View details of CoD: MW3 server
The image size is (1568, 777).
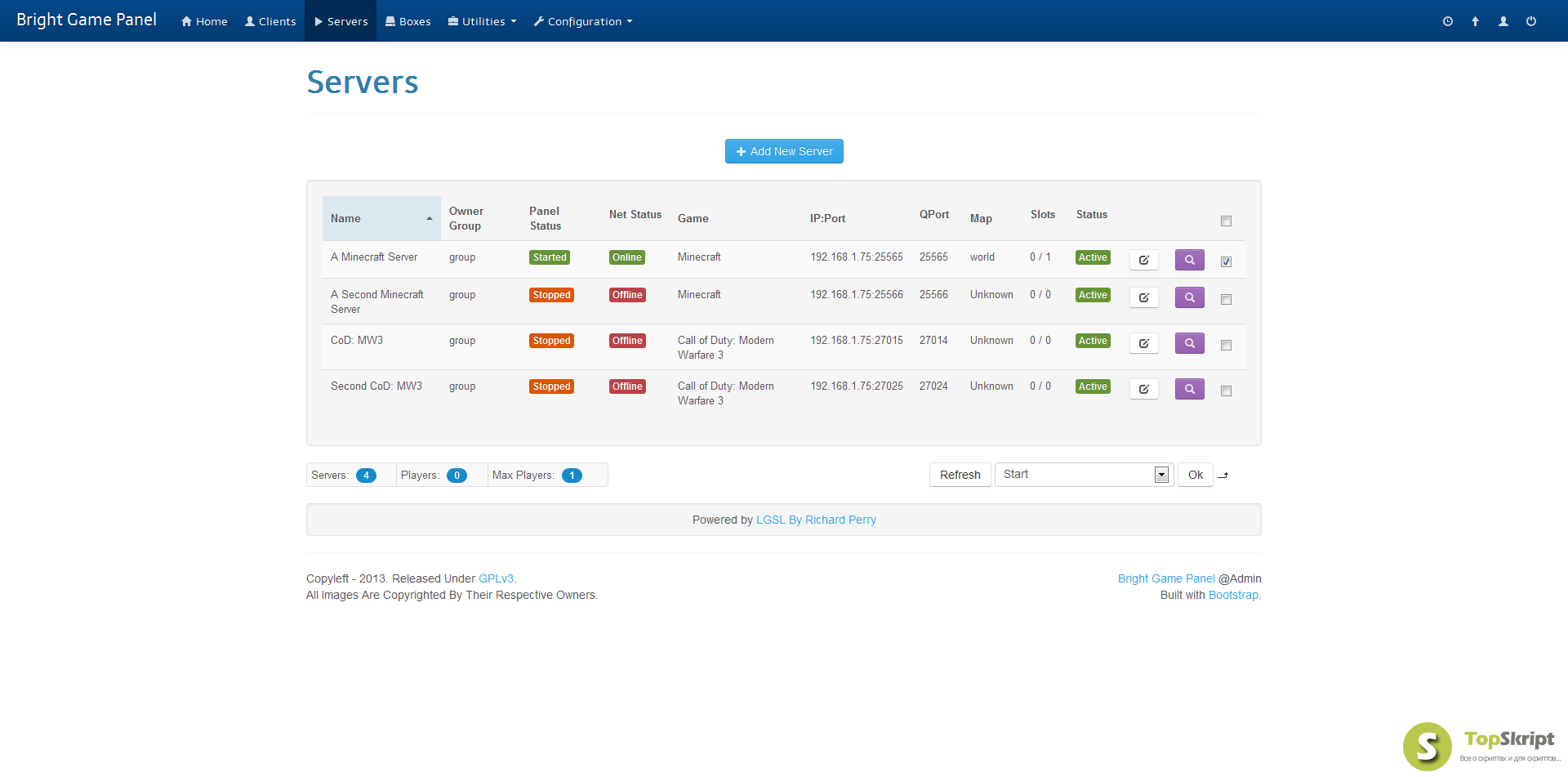[1190, 343]
